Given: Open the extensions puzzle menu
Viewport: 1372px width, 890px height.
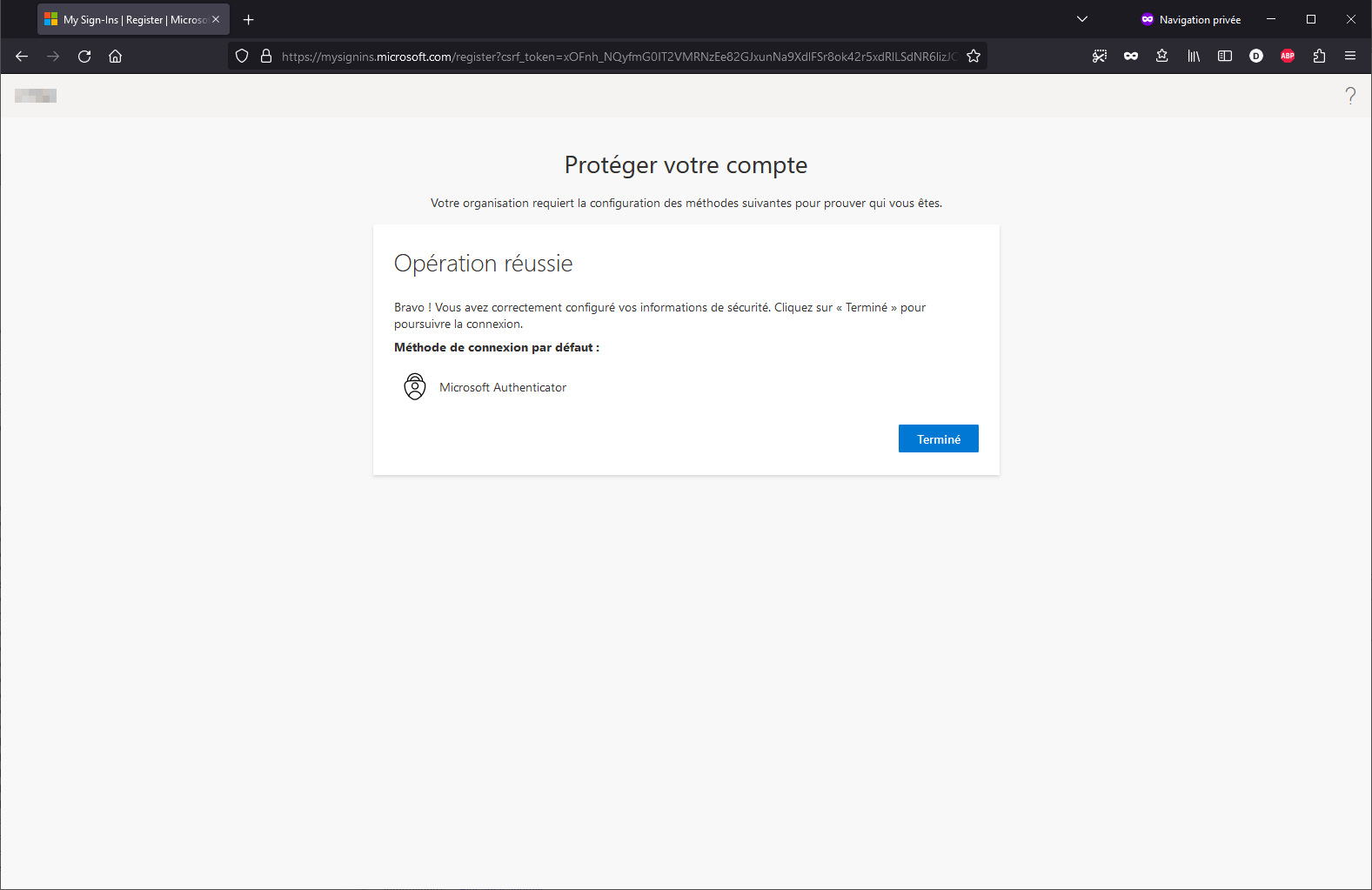Looking at the screenshot, I should (1319, 57).
